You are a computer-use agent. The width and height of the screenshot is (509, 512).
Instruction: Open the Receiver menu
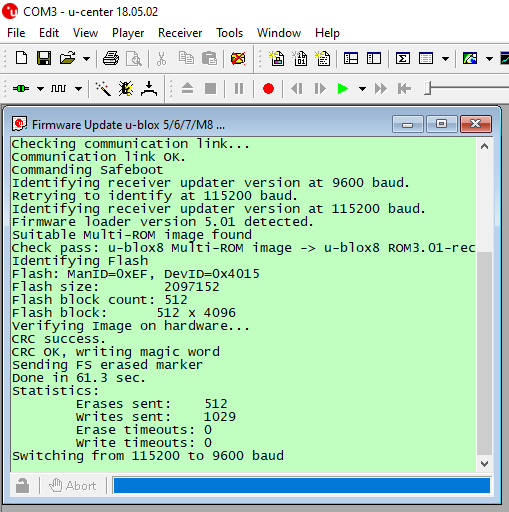(180, 33)
